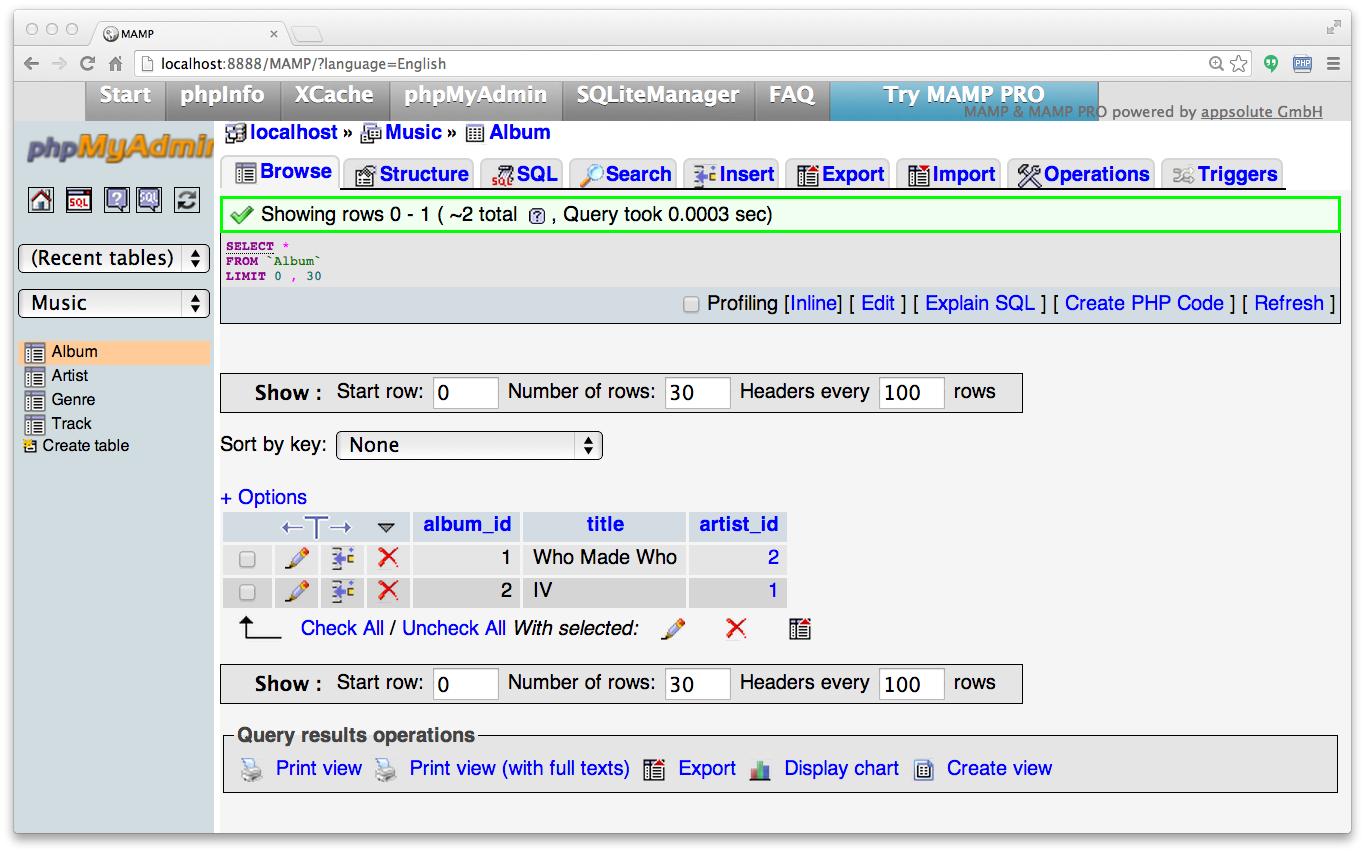This screenshot has height=853, width=1365.
Task: Click the top 'Start row' input field
Action: pyautogui.click(x=466, y=393)
